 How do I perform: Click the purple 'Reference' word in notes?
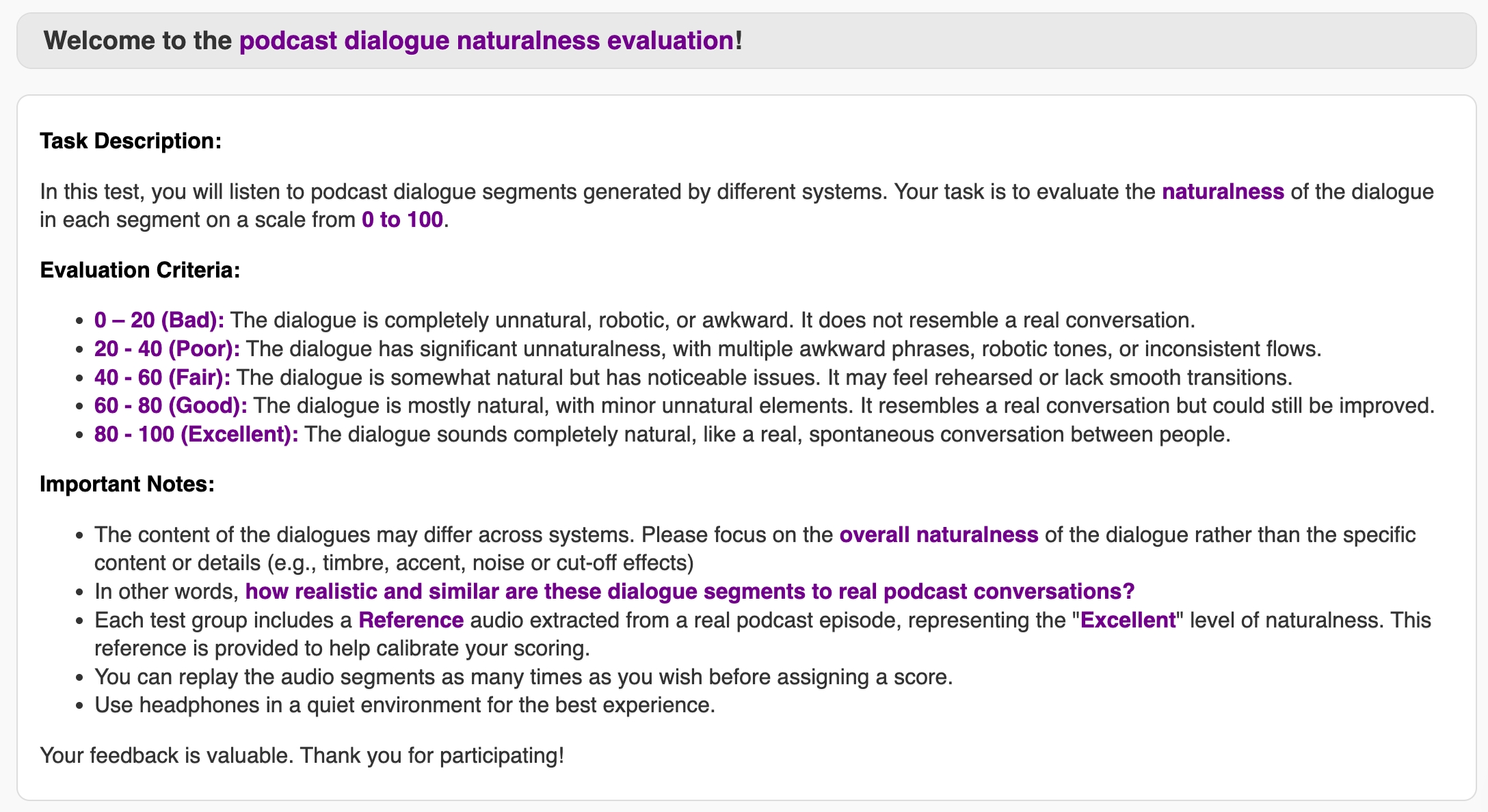pos(411,620)
